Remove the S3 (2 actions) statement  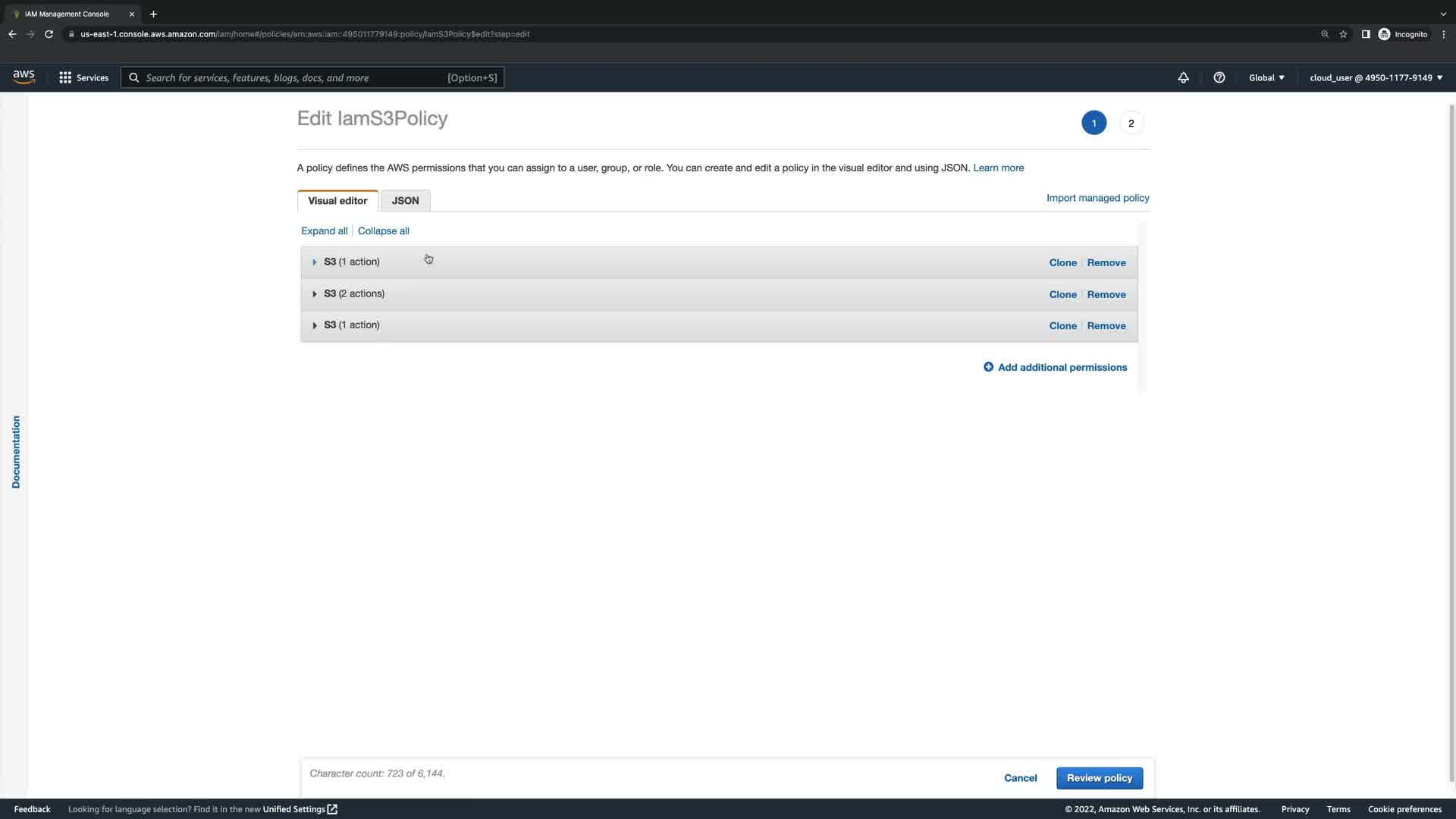click(1106, 294)
